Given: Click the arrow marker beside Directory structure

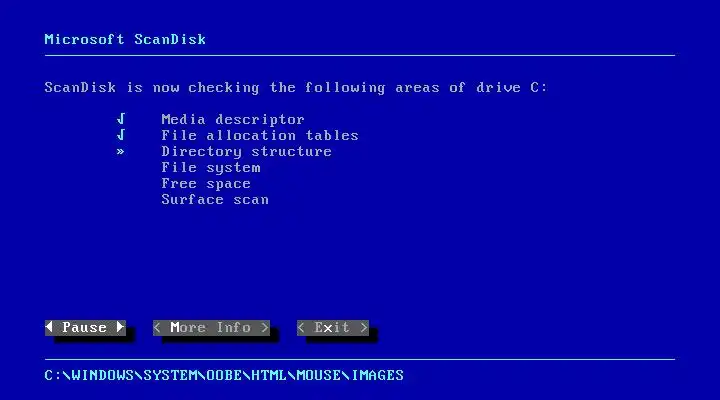Looking at the screenshot, I should pyautogui.click(x=120, y=152).
